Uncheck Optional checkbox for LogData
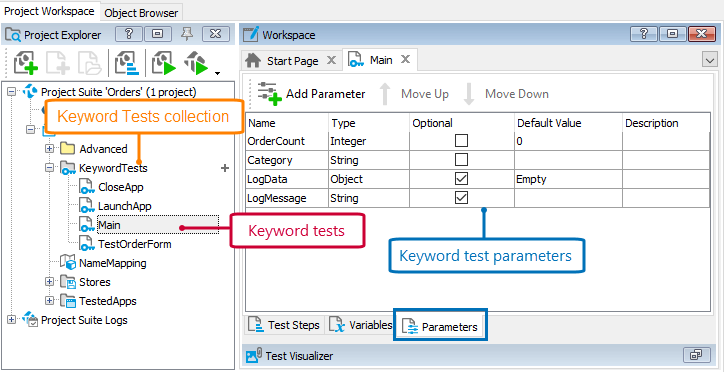 pos(461,179)
